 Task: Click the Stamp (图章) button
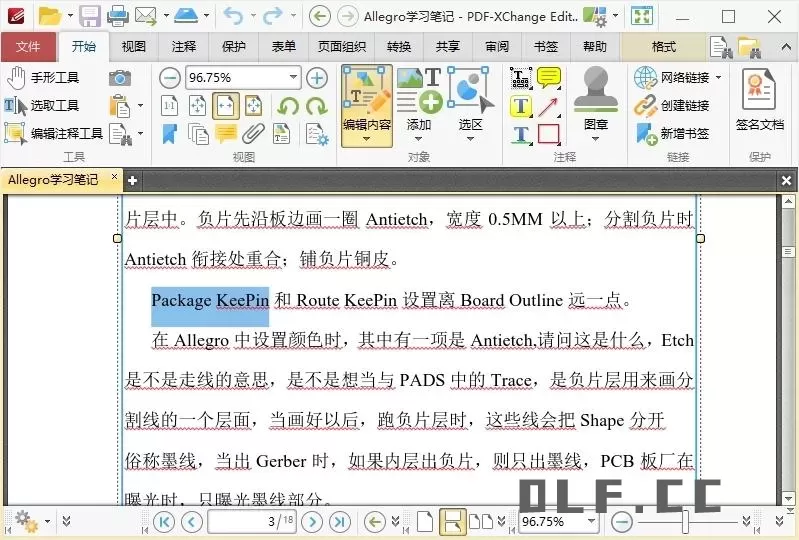595,99
